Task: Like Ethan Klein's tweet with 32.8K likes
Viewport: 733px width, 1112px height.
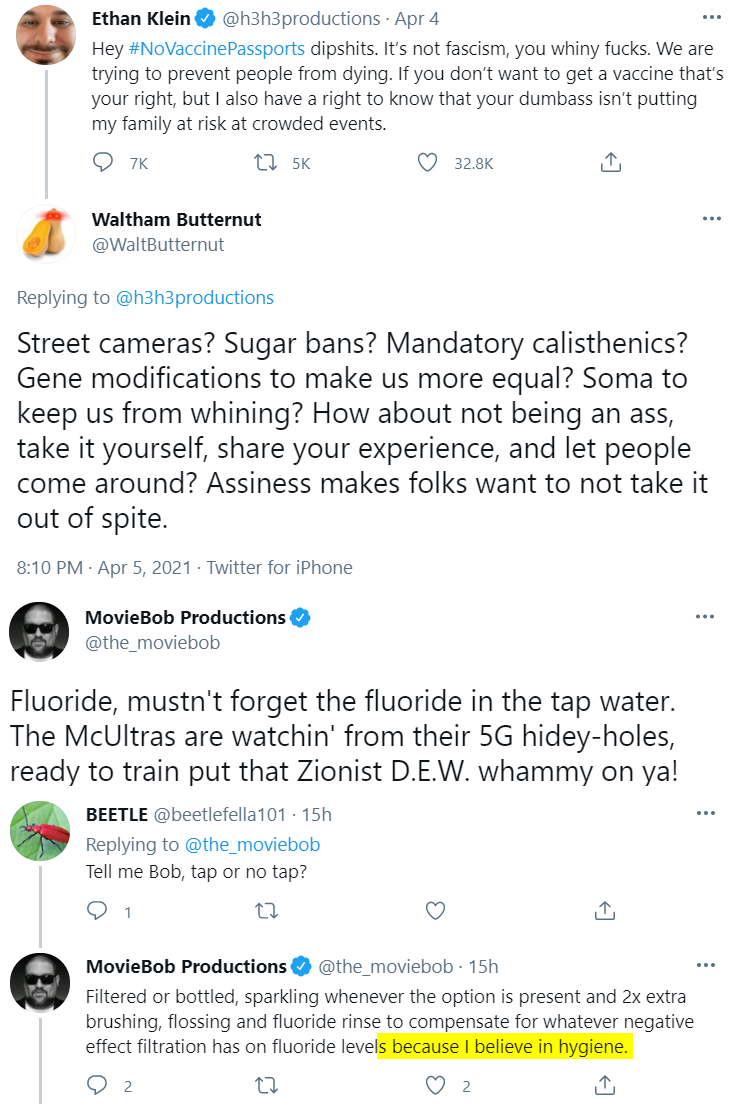Action: (427, 163)
